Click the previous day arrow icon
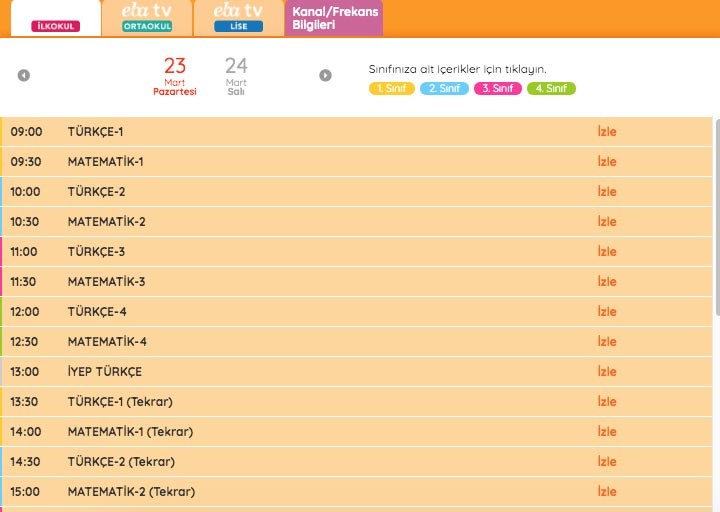Screen dimensions: 720x512 (24, 75)
